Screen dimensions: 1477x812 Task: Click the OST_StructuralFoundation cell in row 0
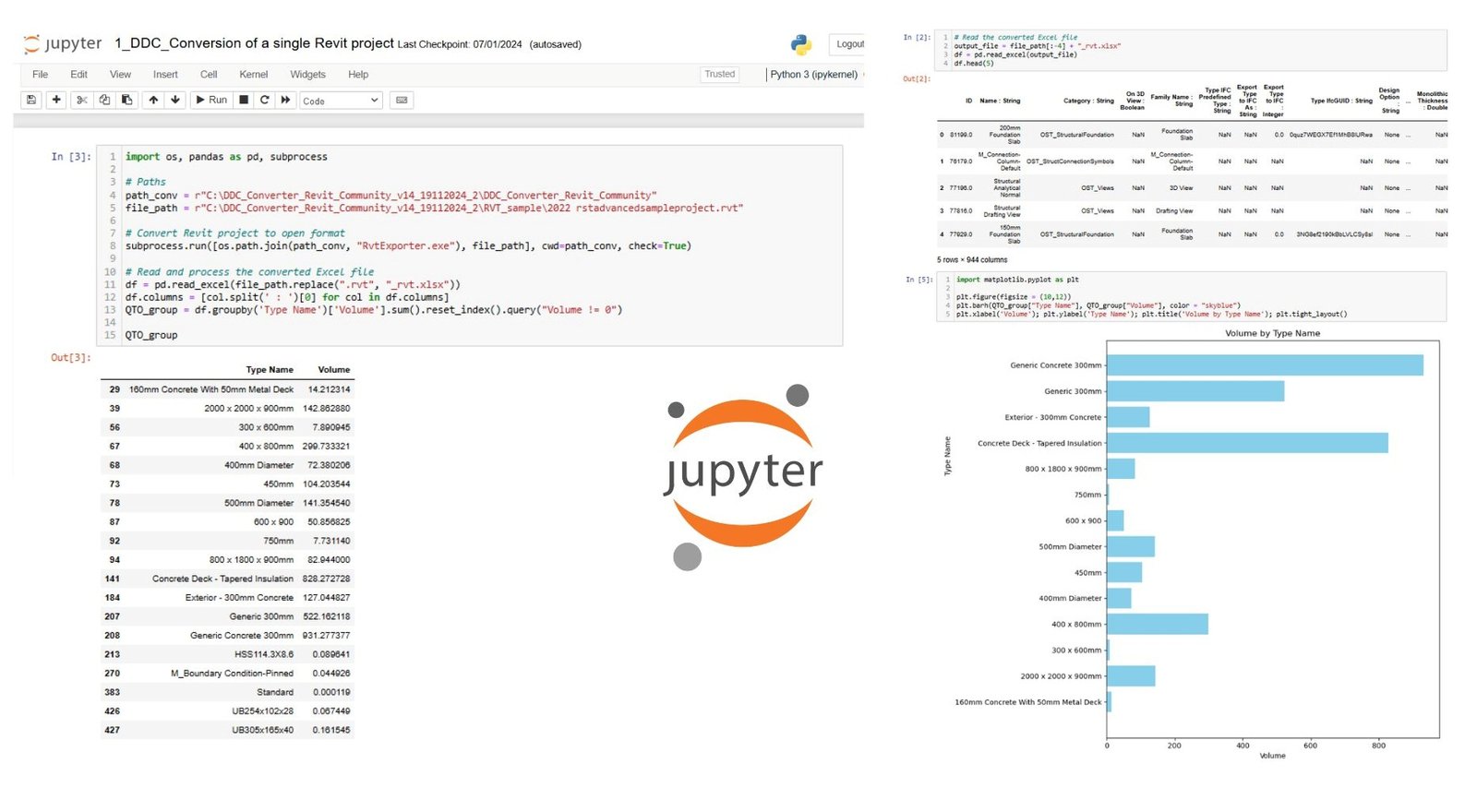pyautogui.click(x=1076, y=135)
